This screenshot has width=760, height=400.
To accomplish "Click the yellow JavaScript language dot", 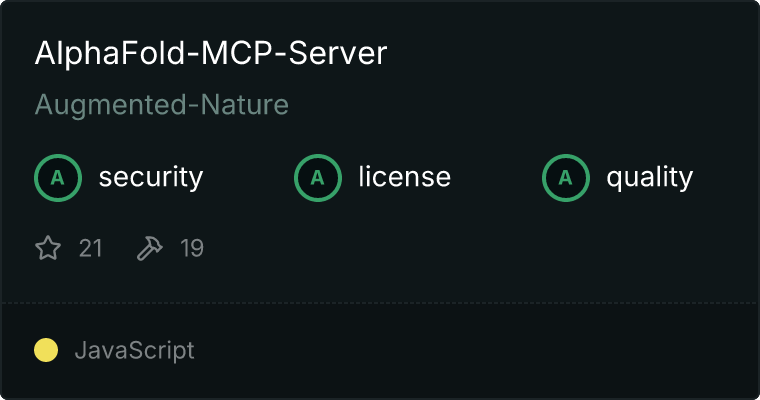I will 46,350.
